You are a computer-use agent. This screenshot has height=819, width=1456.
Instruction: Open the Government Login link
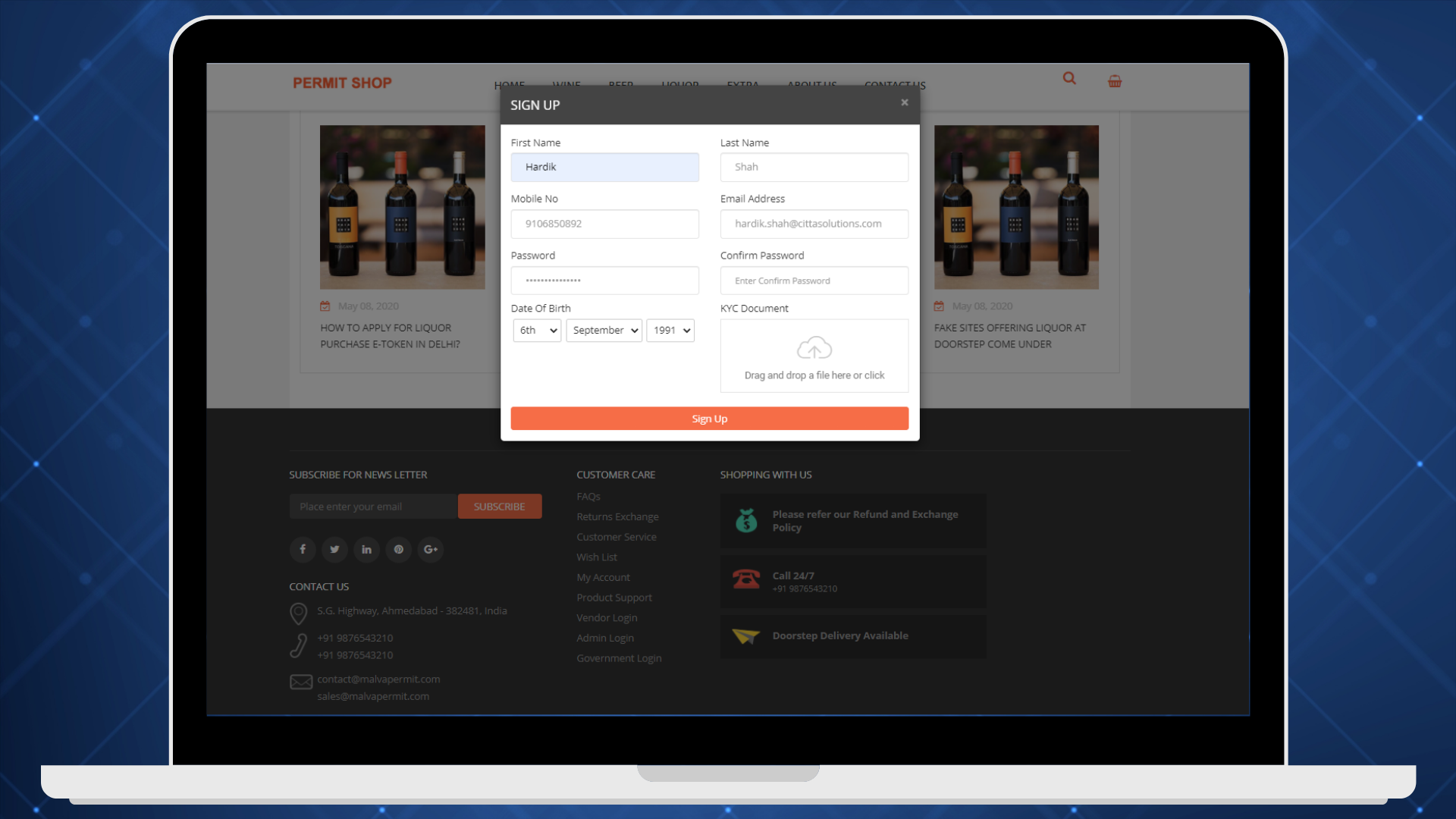pos(619,658)
